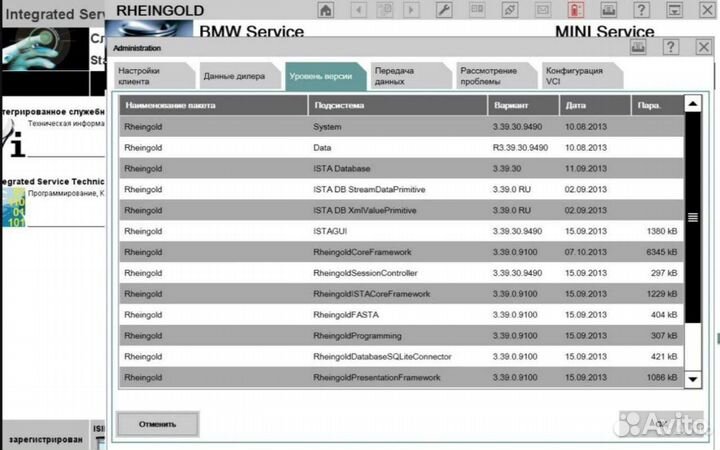This screenshot has width=720, height=450.
Task: Click the Программирование link in background window
Action: (x=66, y=193)
